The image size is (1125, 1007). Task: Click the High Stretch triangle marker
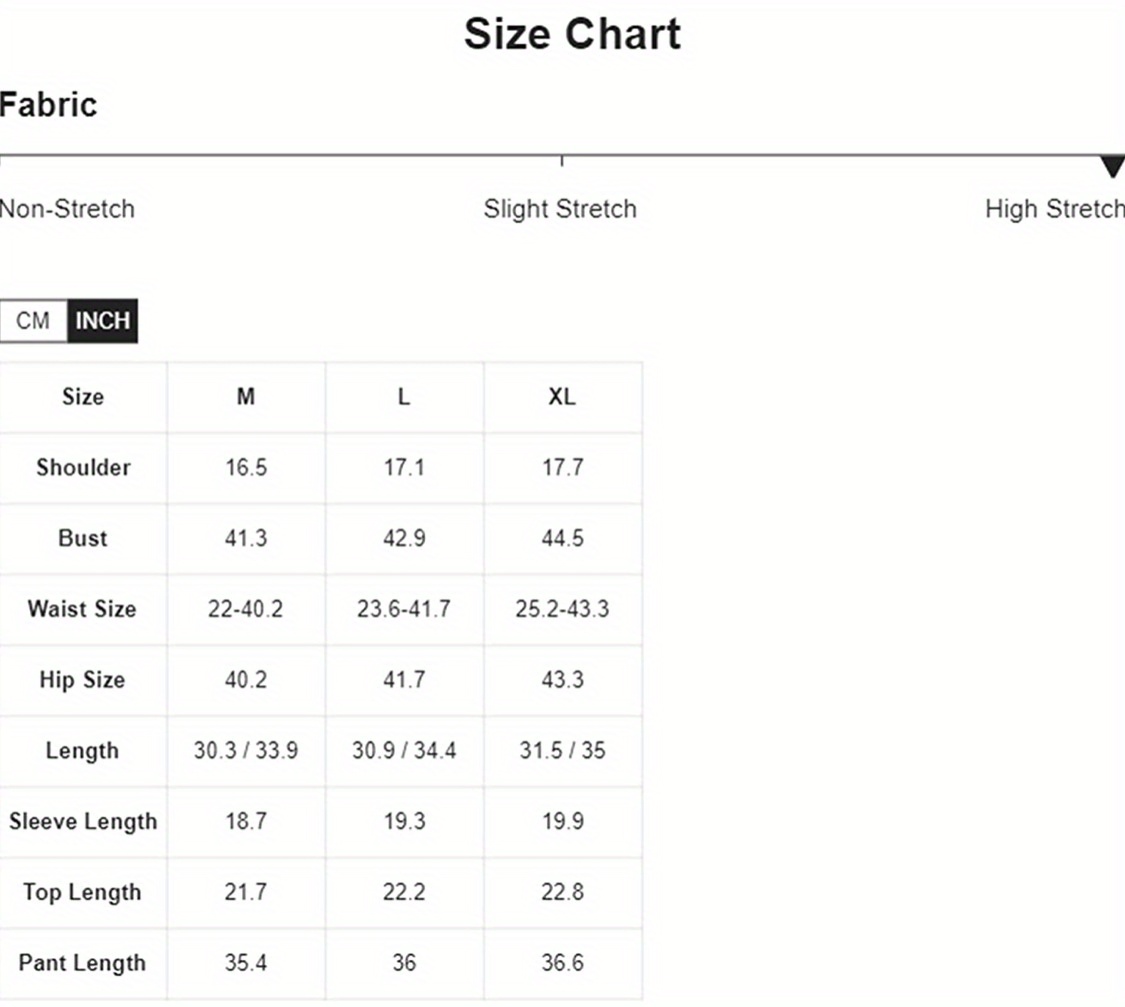[x=1113, y=166]
